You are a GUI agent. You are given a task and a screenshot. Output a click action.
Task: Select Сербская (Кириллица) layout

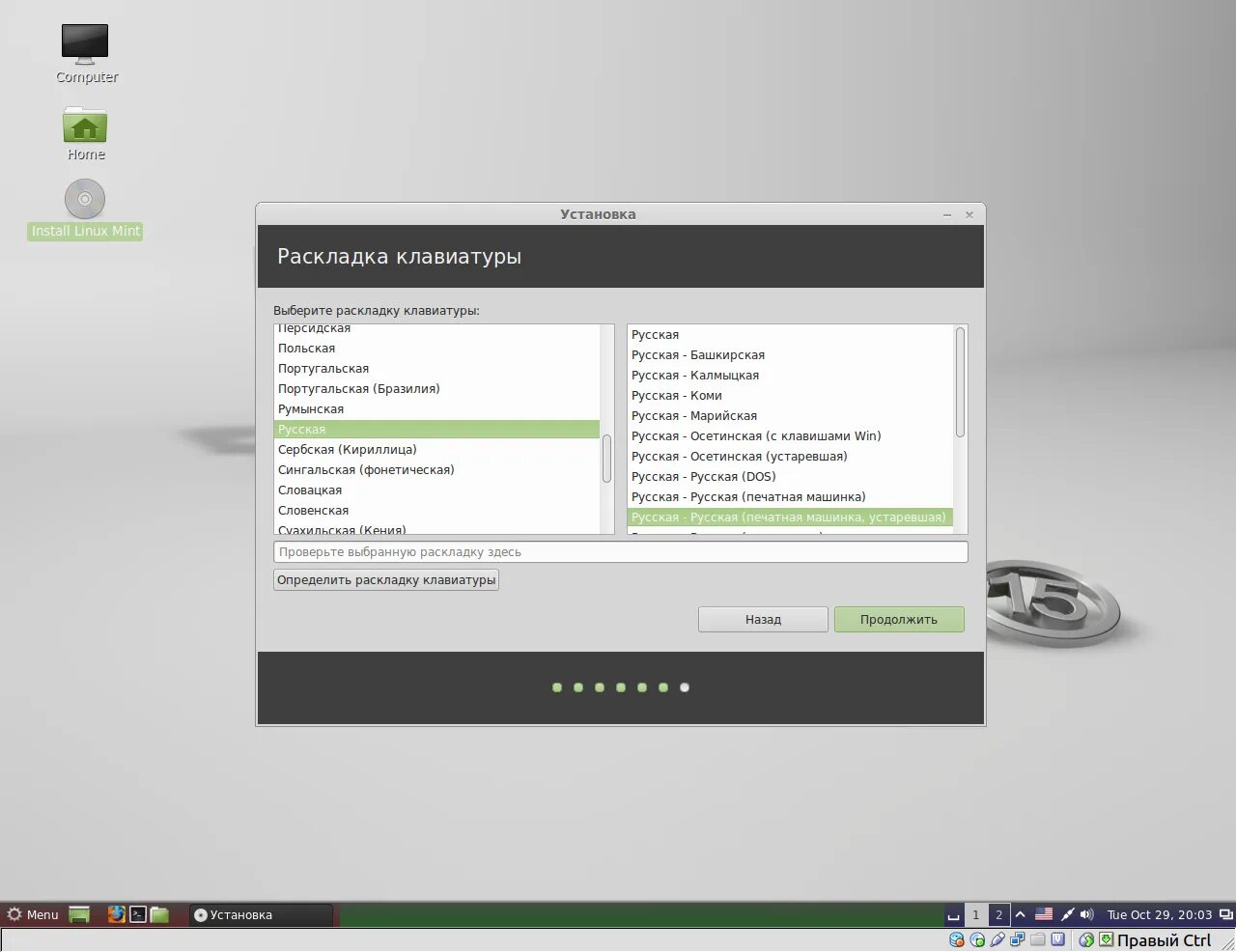click(x=436, y=450)
